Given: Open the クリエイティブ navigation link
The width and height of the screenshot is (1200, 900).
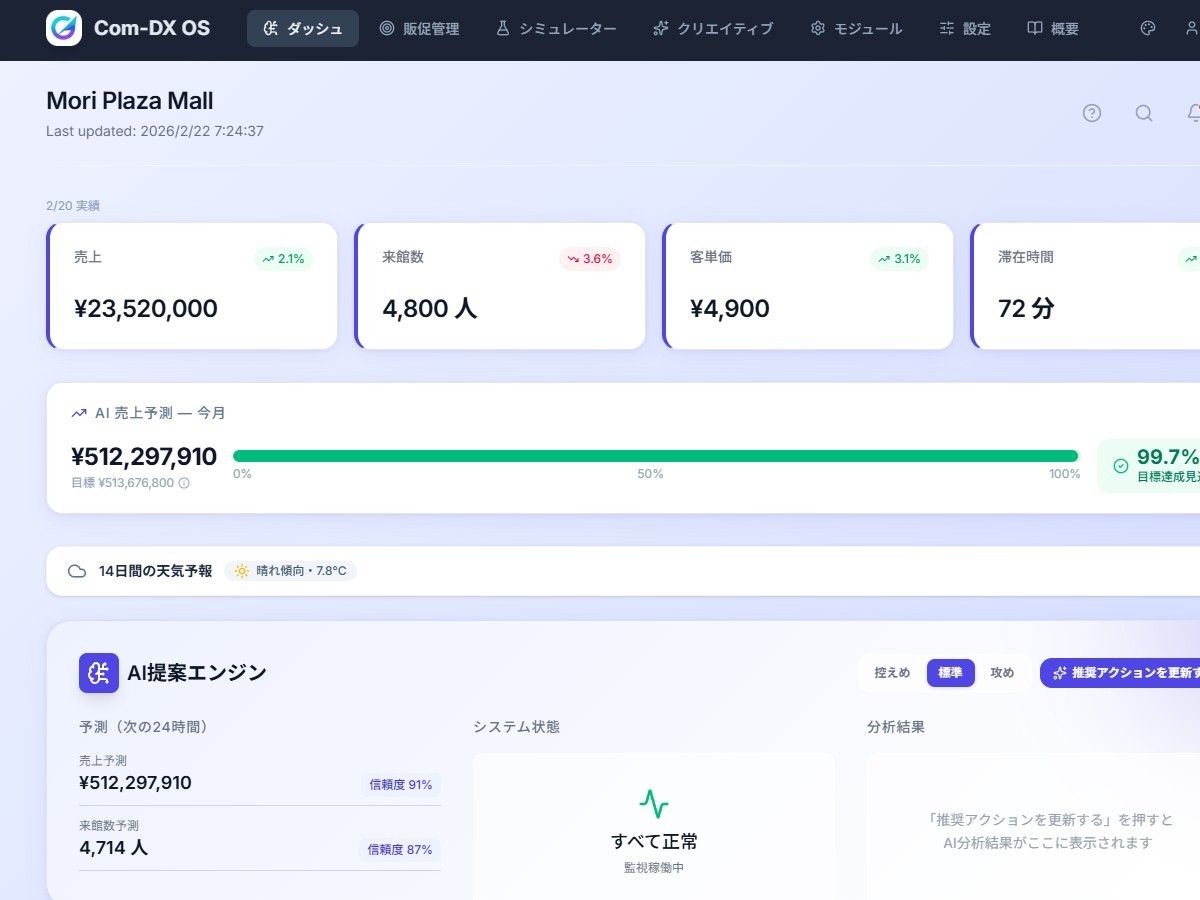Looking at the screenshot, I should [x=713, y=29].
